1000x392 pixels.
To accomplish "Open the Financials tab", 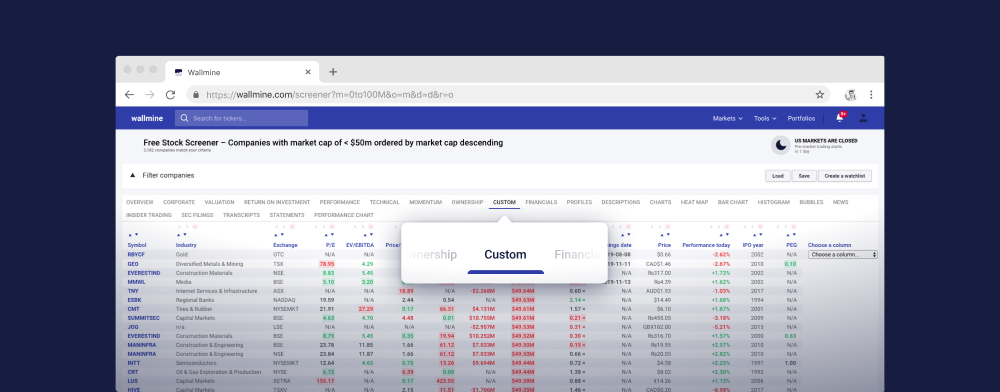I will click(x=541, y=202).
